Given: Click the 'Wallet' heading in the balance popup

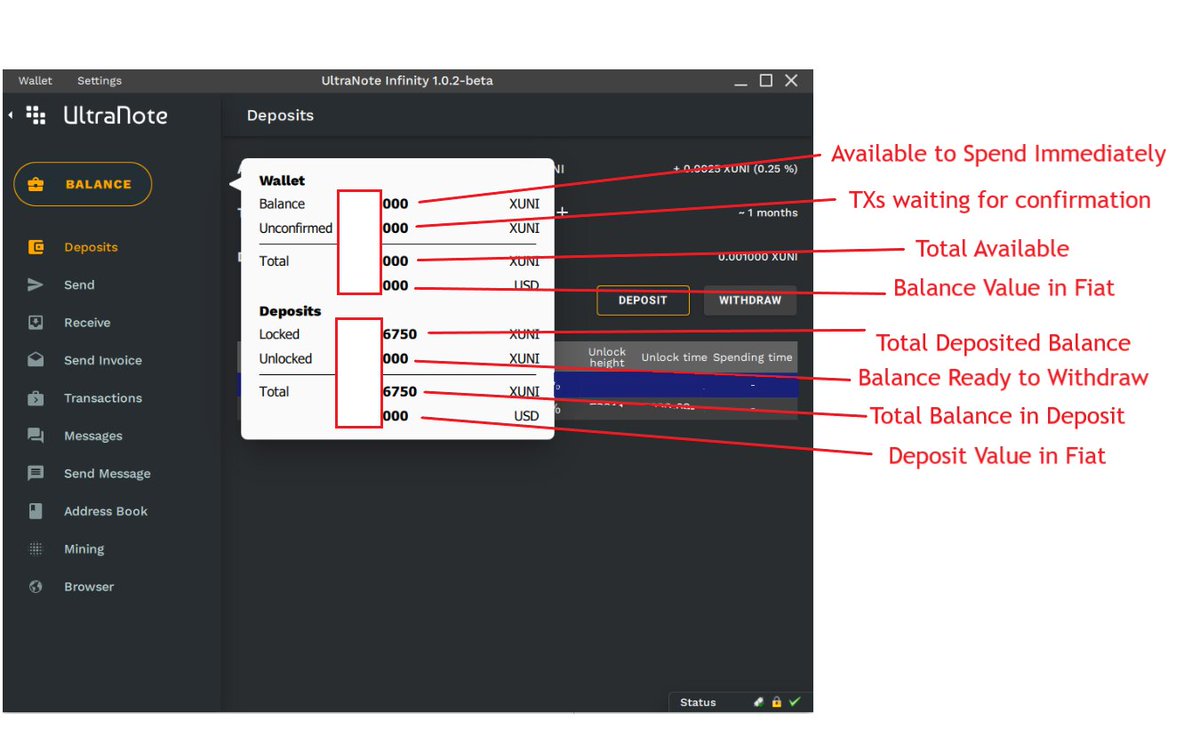Looking at the screenshot, I should tap(282, 181).
